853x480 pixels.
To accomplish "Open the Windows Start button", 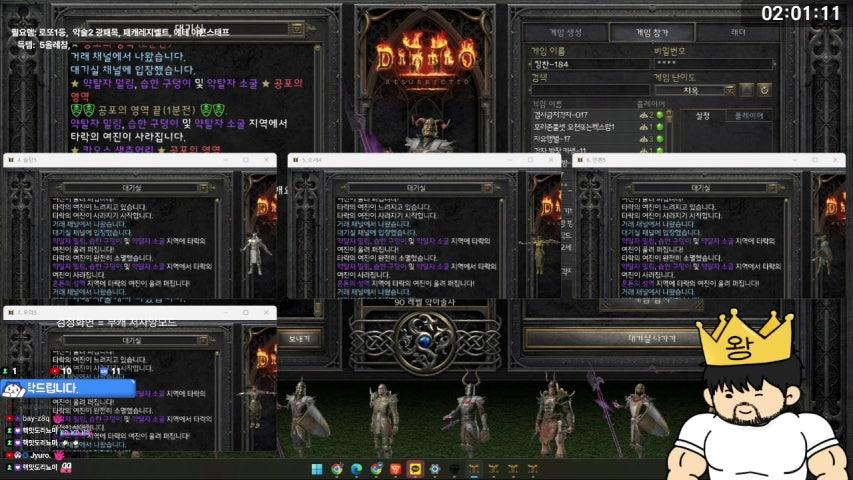I will click(317, 469).
